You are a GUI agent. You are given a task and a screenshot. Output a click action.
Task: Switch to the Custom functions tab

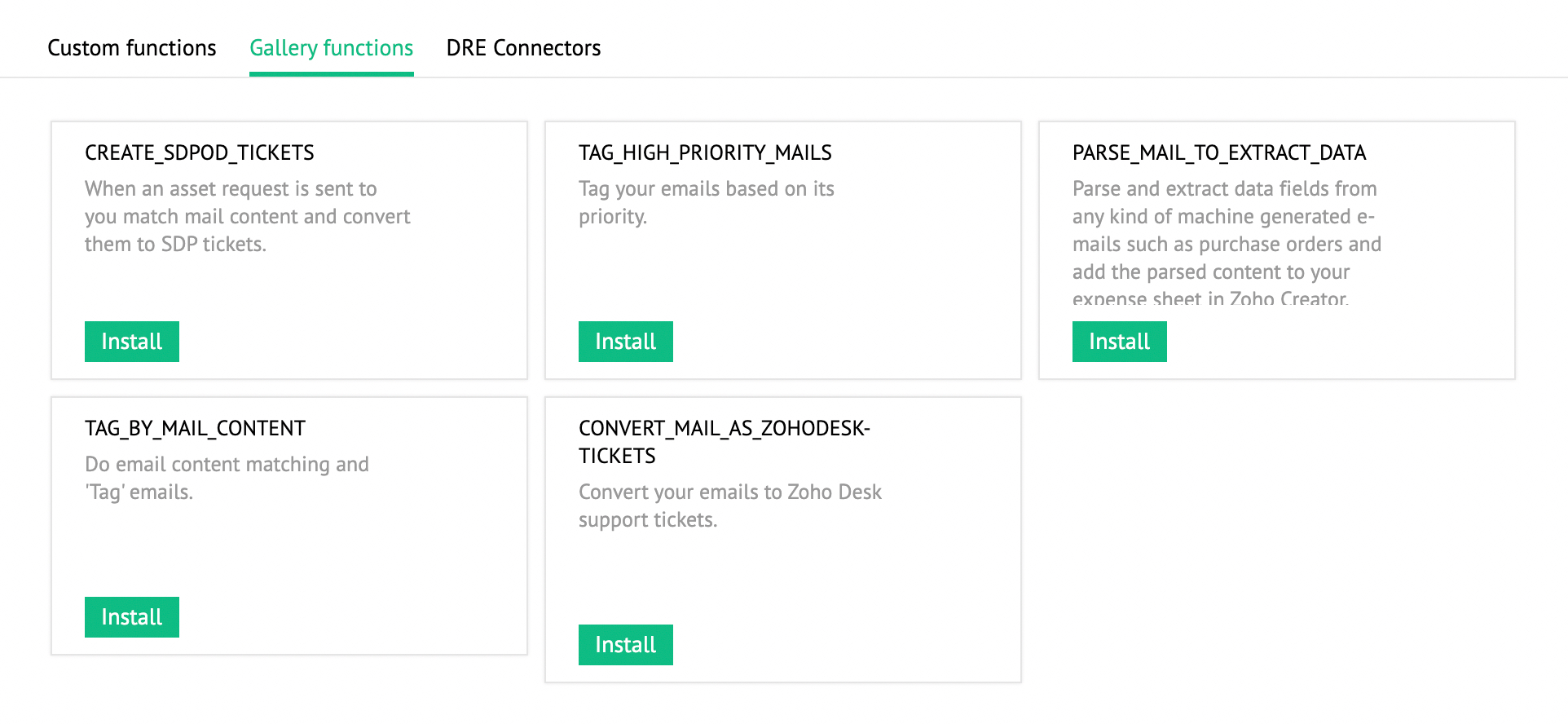click(131, 48)
